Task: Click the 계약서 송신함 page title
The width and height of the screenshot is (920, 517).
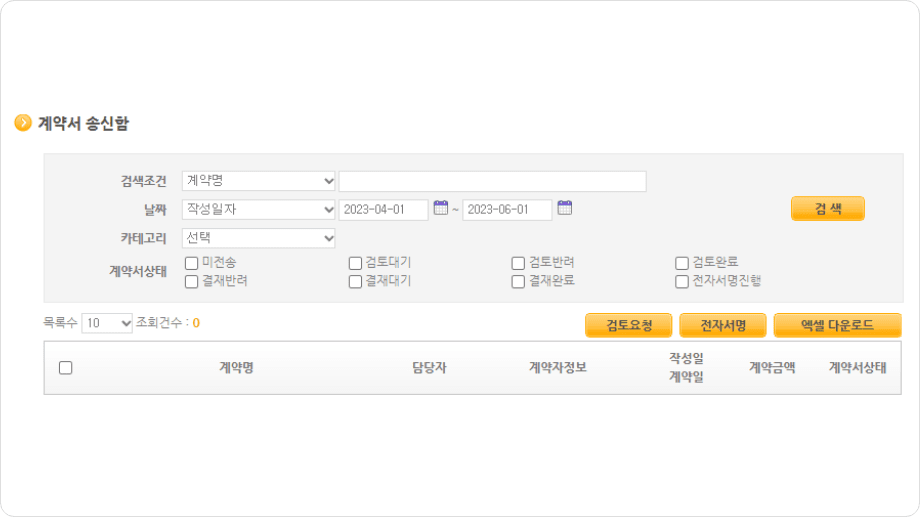Action: point(83,123)
